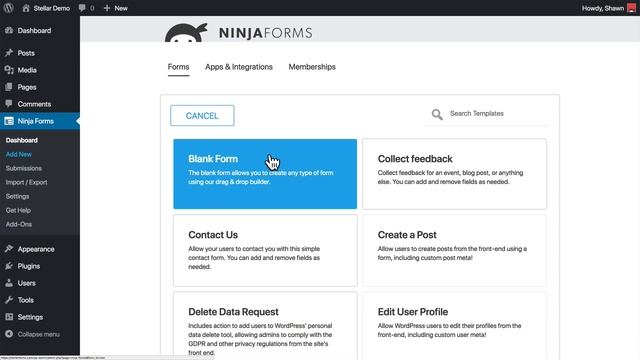The image size is (640, 360).
Task: Select the Ninja Forms menu item
Action: 40,121
